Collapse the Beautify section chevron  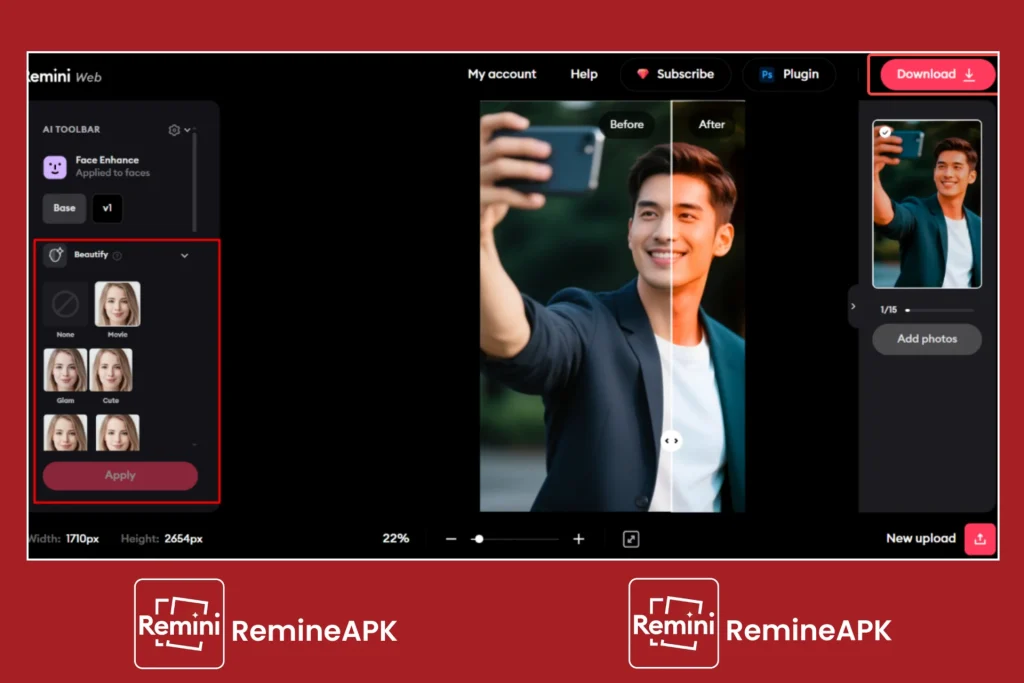click(x=184, y=255)
